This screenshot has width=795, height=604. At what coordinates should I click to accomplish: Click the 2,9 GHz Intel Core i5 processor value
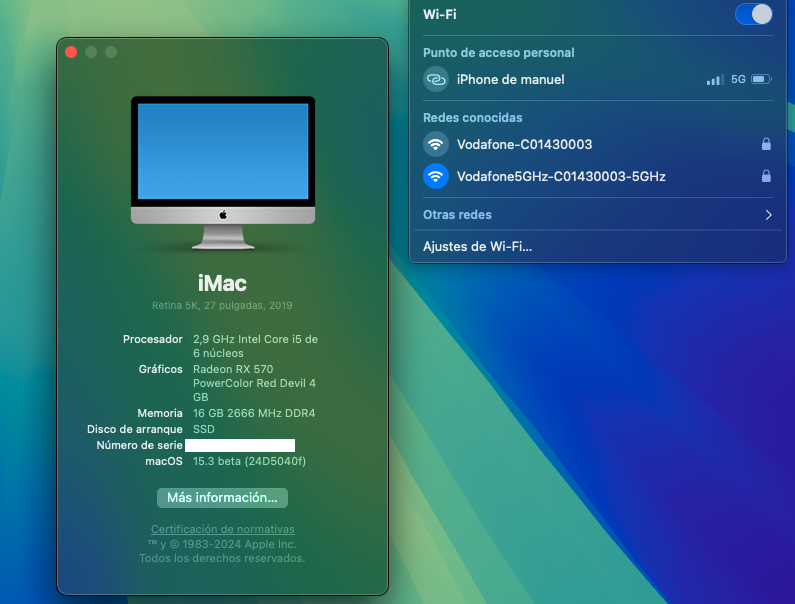(x=256, y=346)
